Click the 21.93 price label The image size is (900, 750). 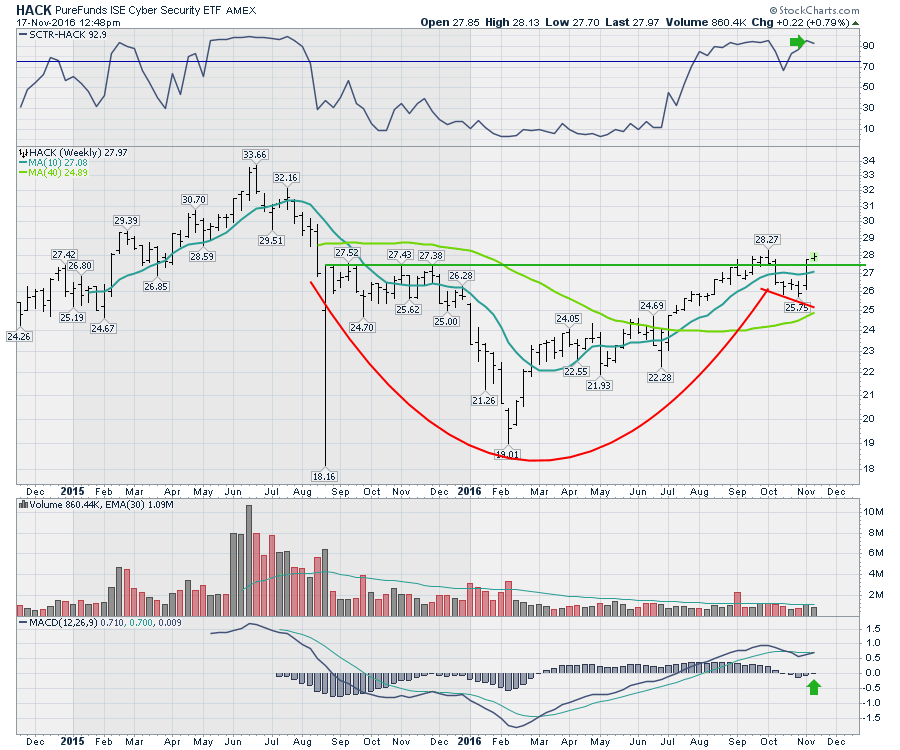(x=599, y=386)
